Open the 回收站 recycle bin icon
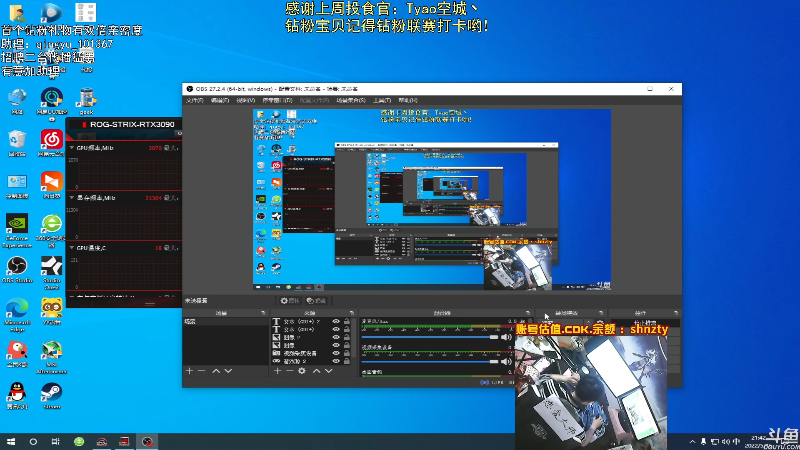Screen dimensions: 800x450 (17, 143)
